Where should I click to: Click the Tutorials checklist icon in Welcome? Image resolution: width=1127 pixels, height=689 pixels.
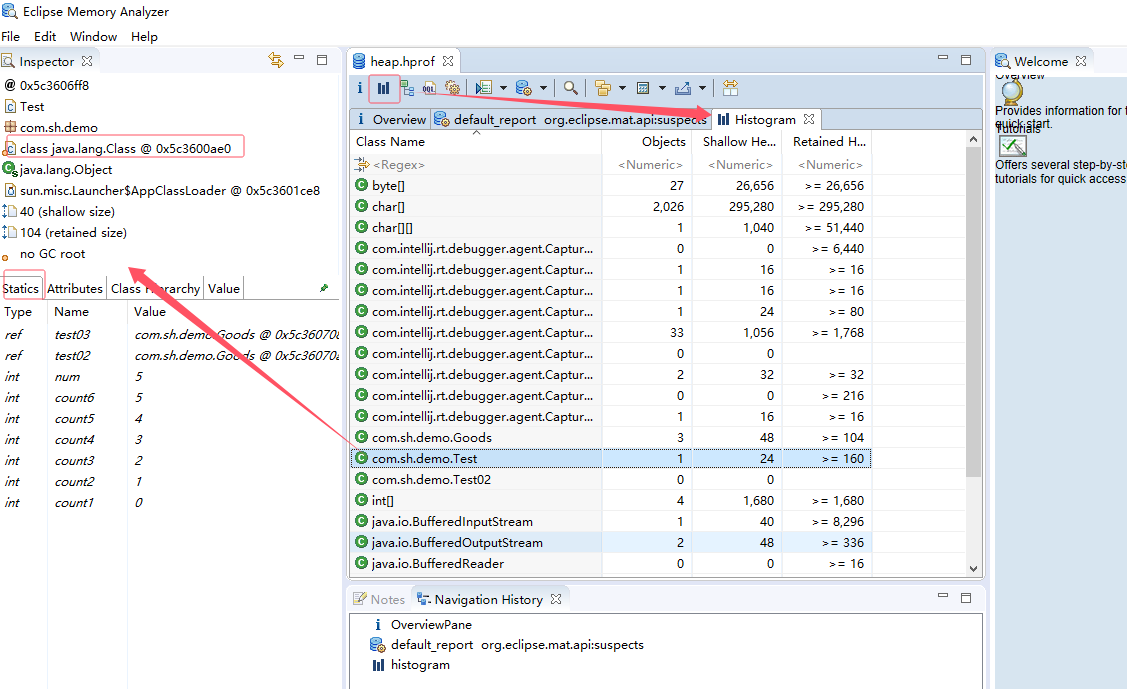[1013, 146]
